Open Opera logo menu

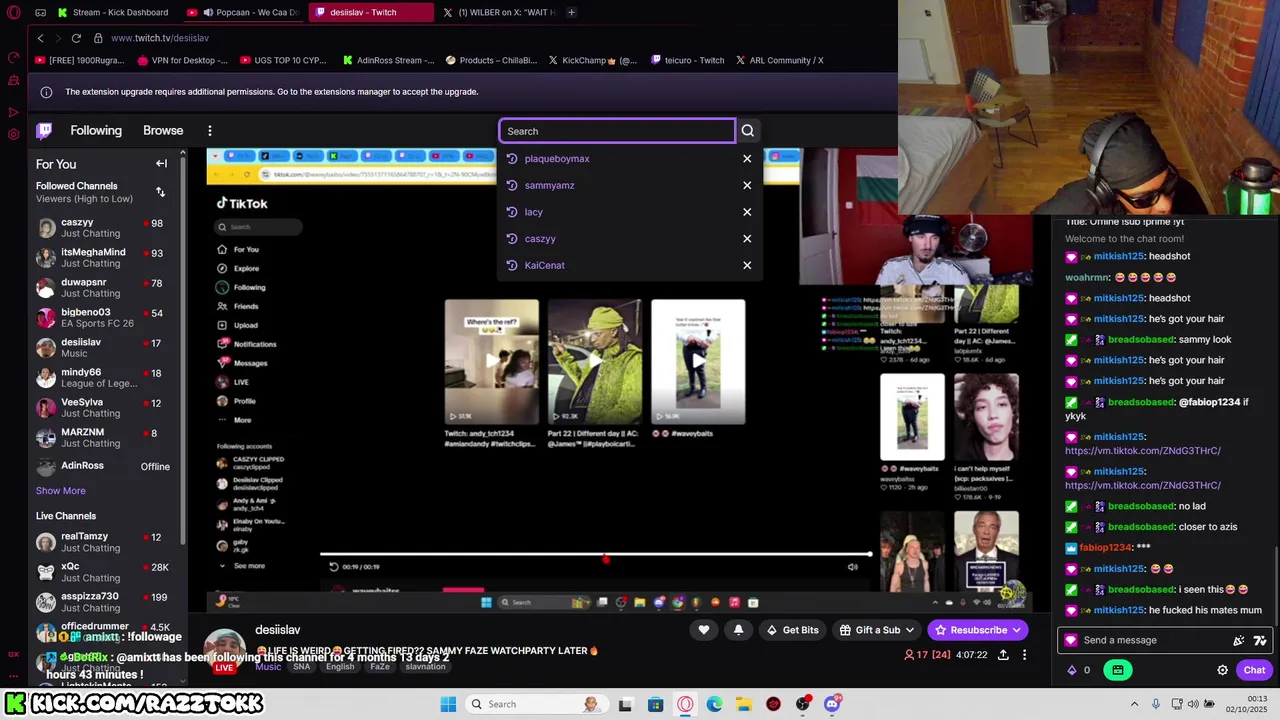tap(14, 12)
